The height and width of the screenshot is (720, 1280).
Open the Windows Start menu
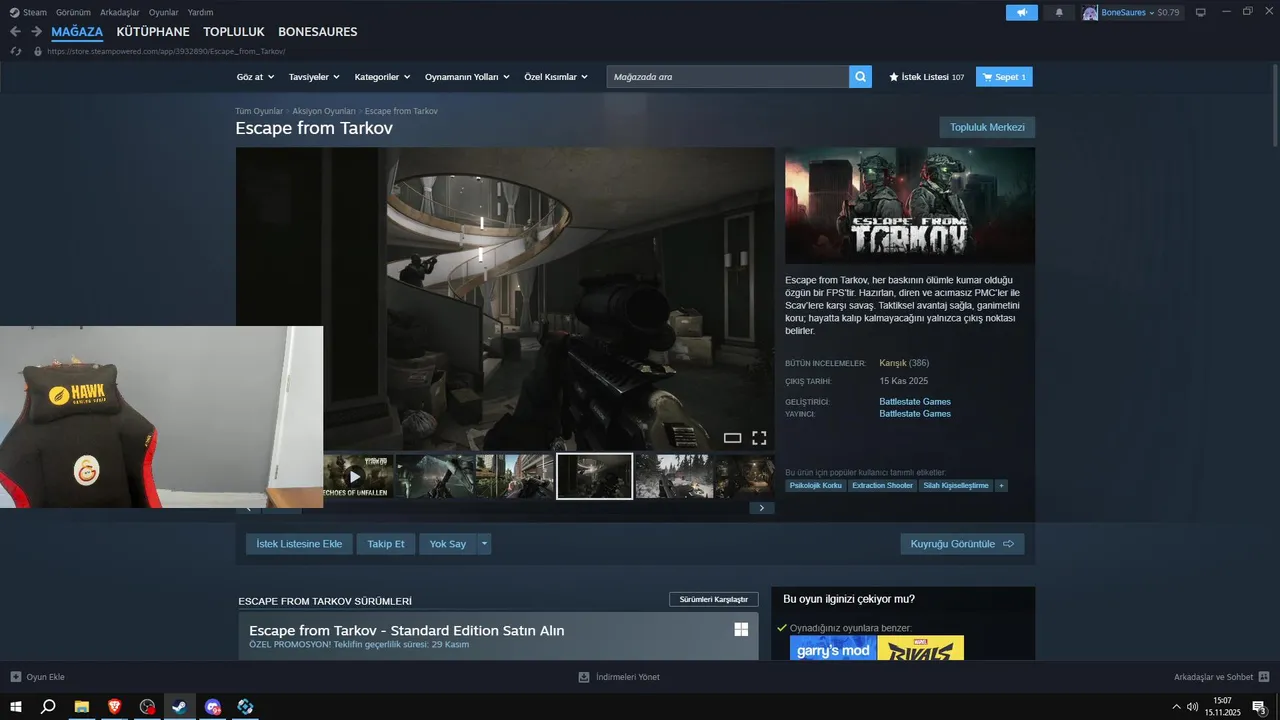coord(16,707)
